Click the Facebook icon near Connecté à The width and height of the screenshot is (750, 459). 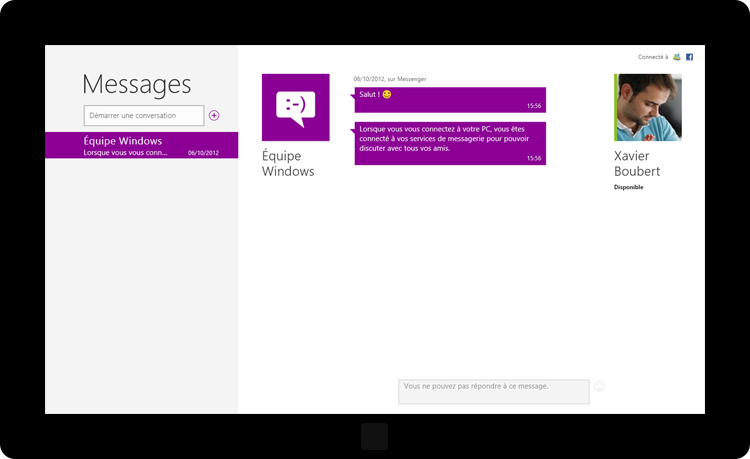[x=689, y=57]
